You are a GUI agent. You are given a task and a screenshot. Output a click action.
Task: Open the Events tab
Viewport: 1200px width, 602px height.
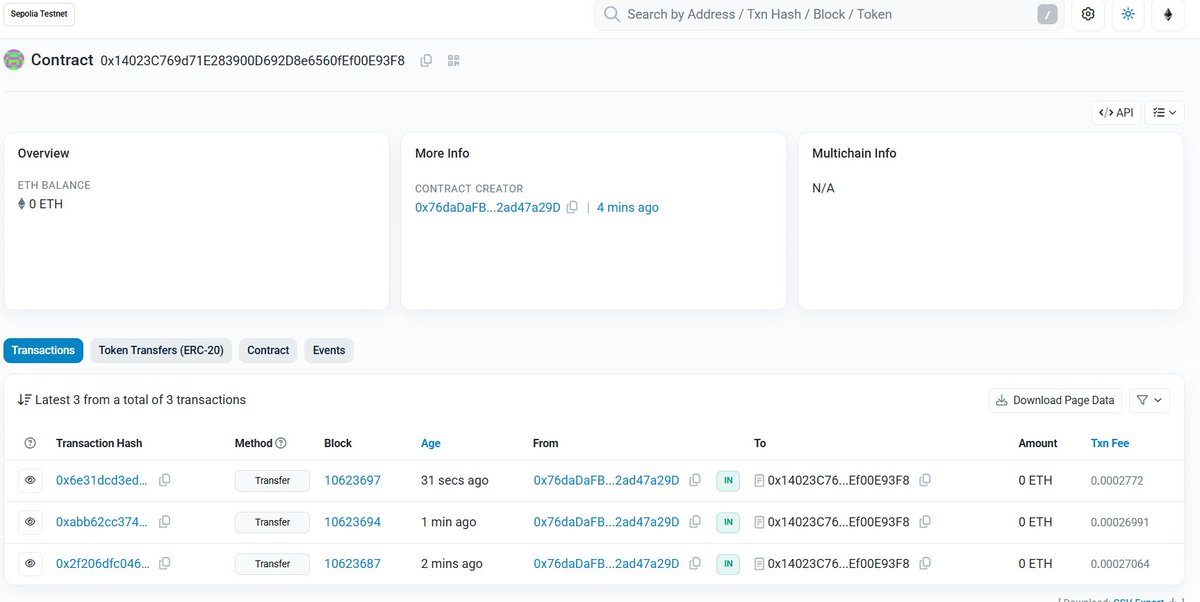pyautogui.click(x=329, y=351)
